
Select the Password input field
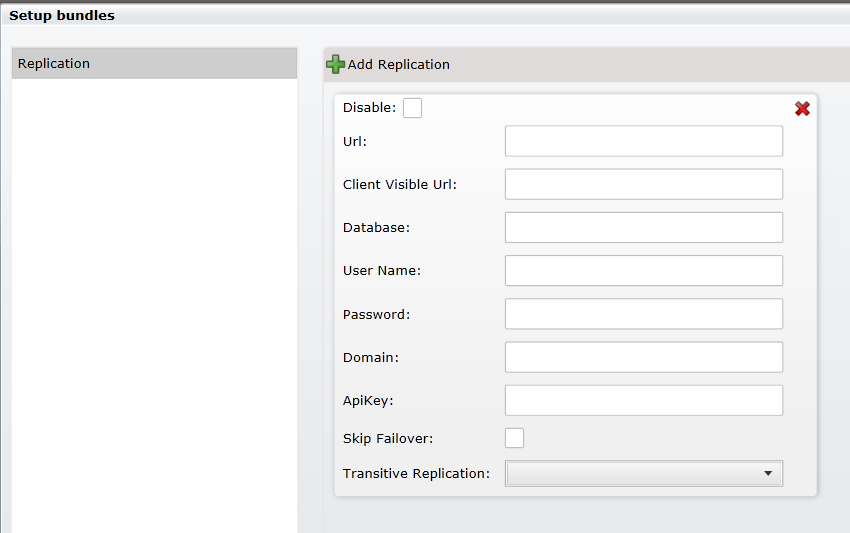643,313
